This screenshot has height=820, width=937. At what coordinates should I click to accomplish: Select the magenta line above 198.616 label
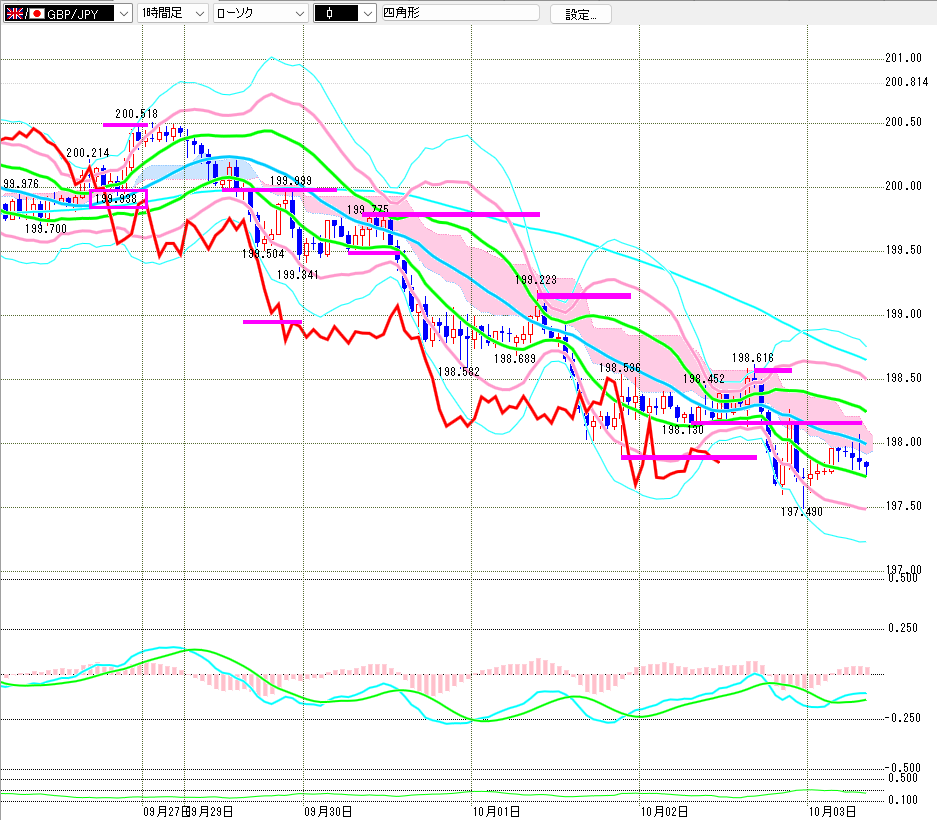[x=773, y=370]
